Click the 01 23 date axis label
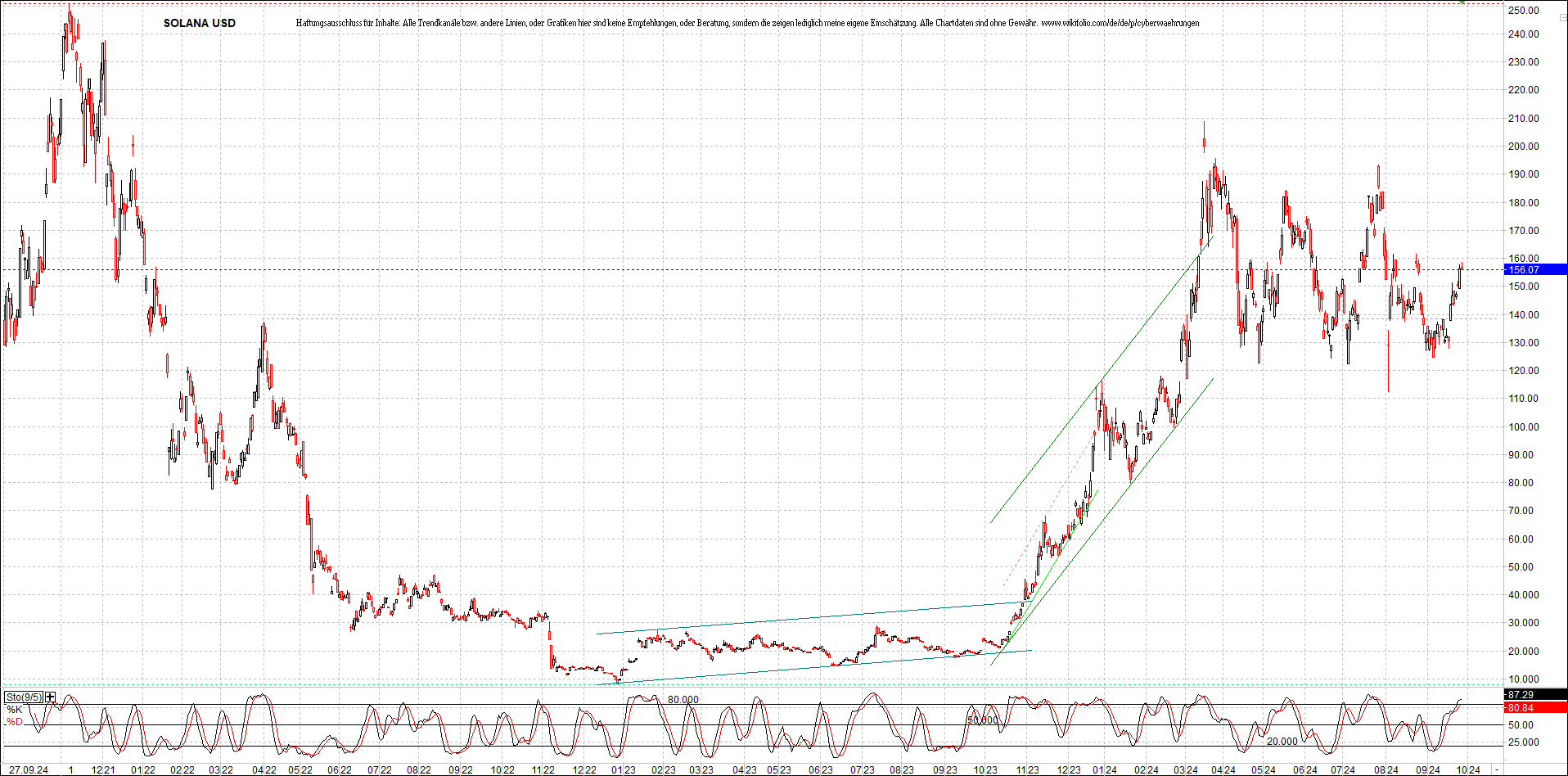Viewport: 1568px width, 776px height. (624, 770)
